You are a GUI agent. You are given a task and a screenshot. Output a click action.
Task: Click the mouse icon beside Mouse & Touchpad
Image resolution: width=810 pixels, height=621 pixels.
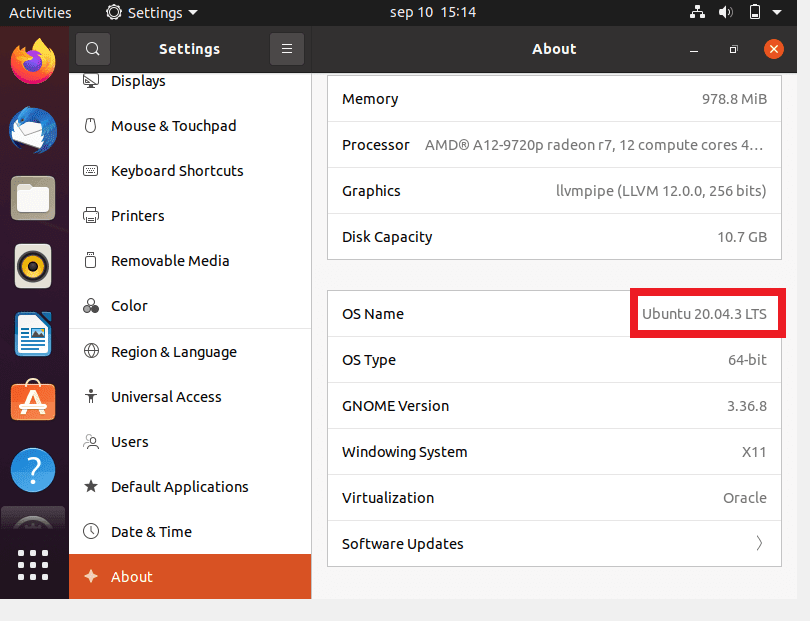(x=90, y=126)
